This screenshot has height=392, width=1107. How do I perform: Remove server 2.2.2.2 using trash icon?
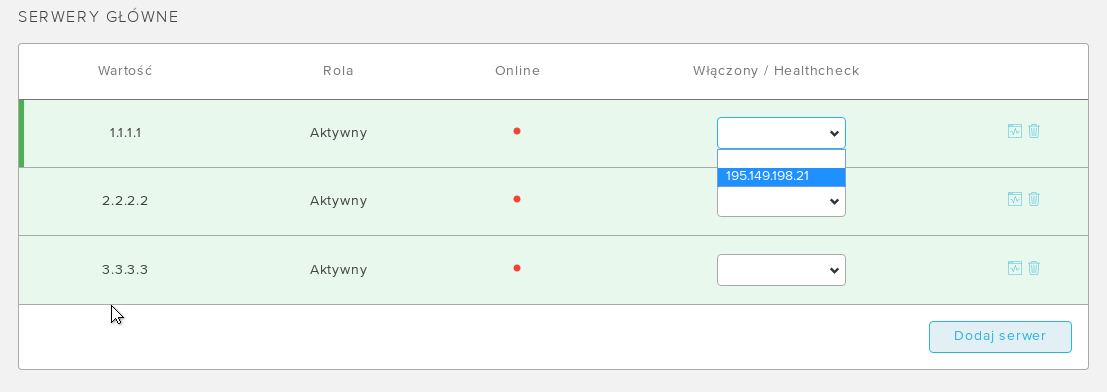tap(1034, 198)
